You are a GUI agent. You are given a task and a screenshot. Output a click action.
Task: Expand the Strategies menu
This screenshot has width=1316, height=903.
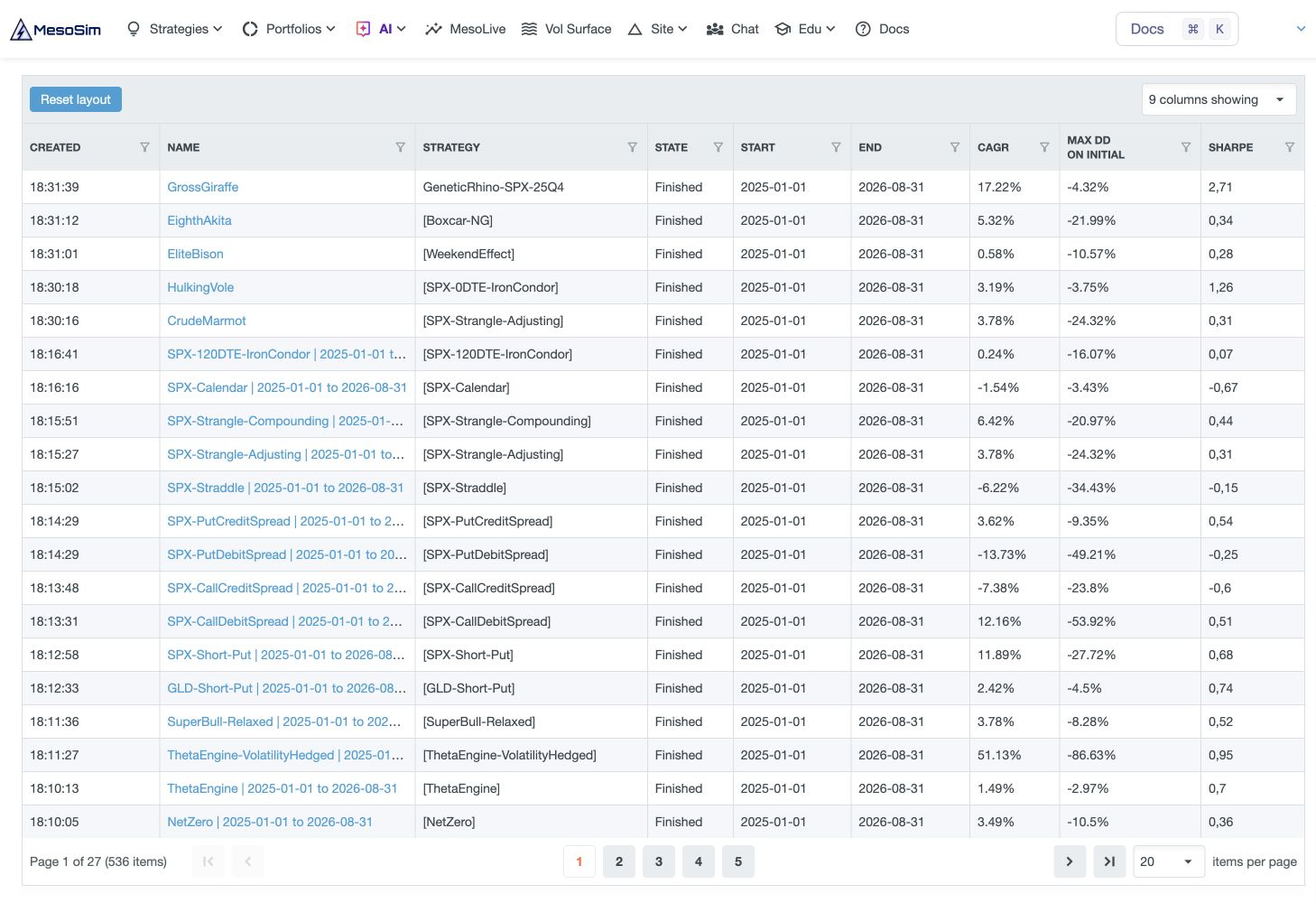(174, 29)
